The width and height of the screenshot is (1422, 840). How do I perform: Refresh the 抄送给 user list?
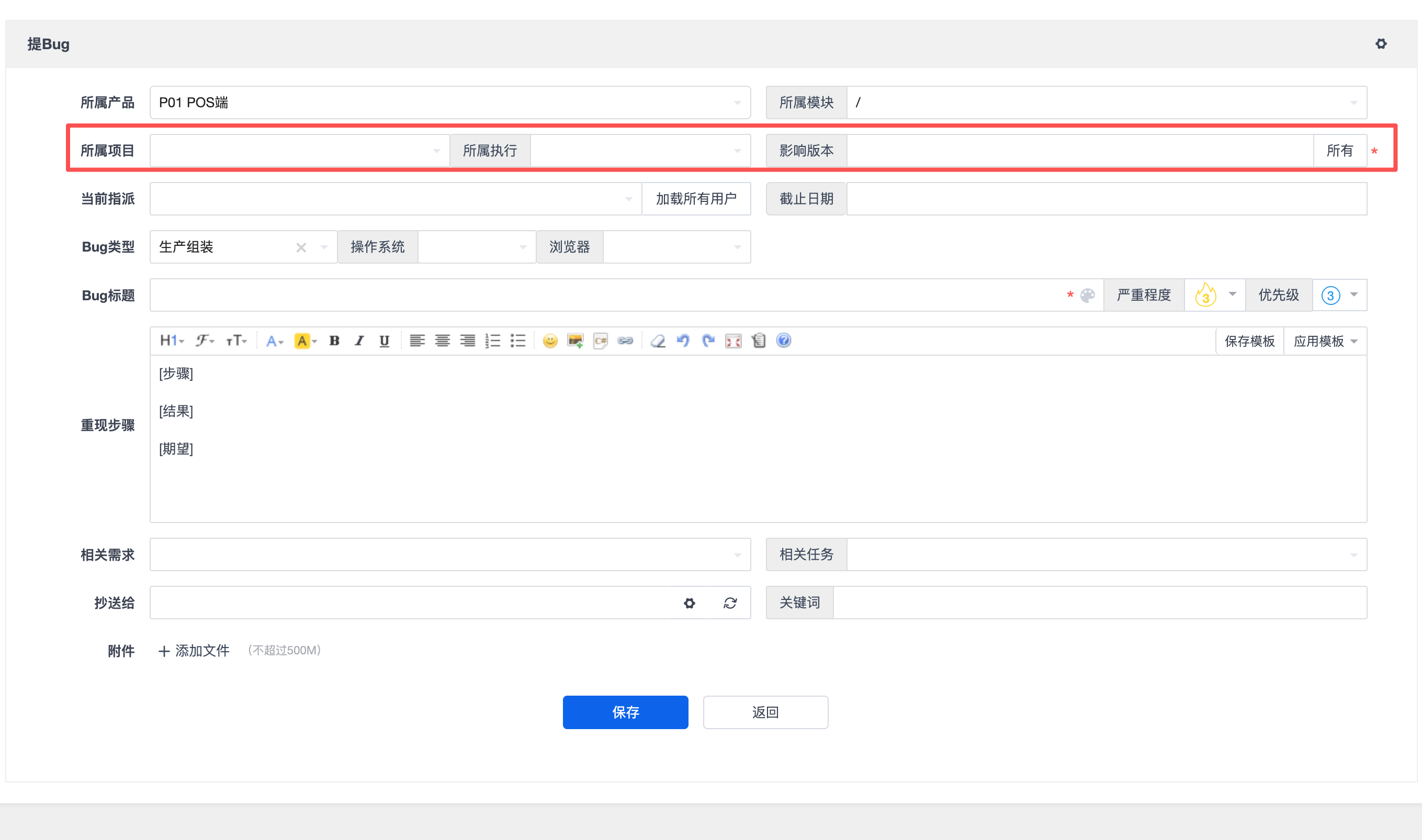(x=730, y=603)
